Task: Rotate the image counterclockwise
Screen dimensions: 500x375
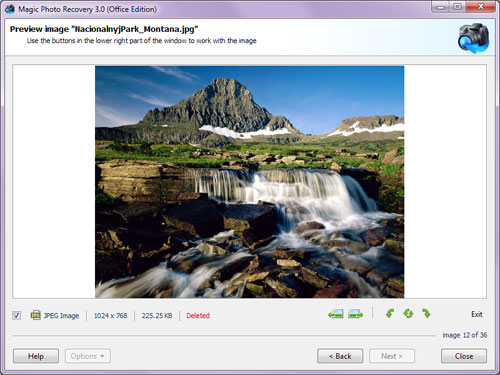Action: coord(390,314)
